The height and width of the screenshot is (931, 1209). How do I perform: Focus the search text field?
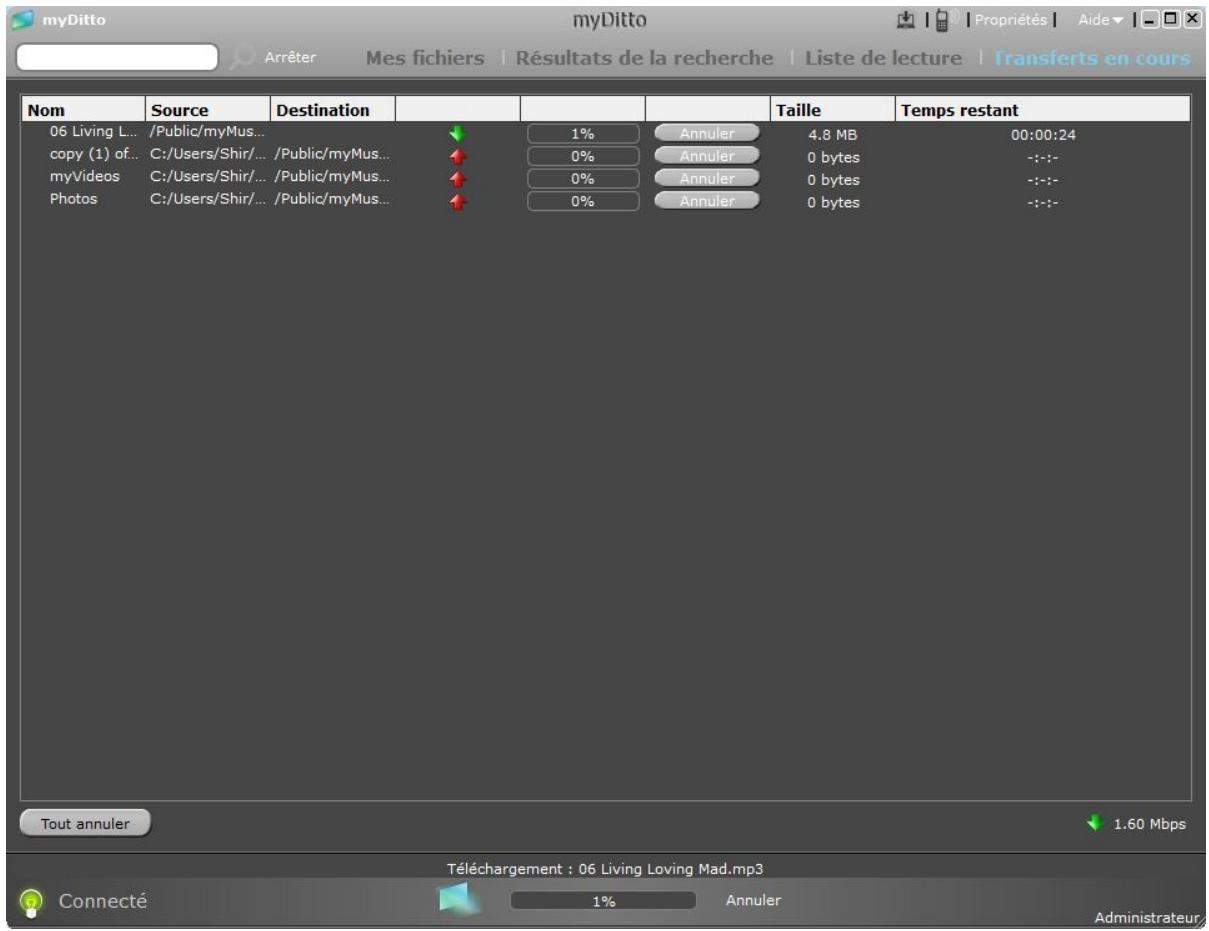coord(118,57)
